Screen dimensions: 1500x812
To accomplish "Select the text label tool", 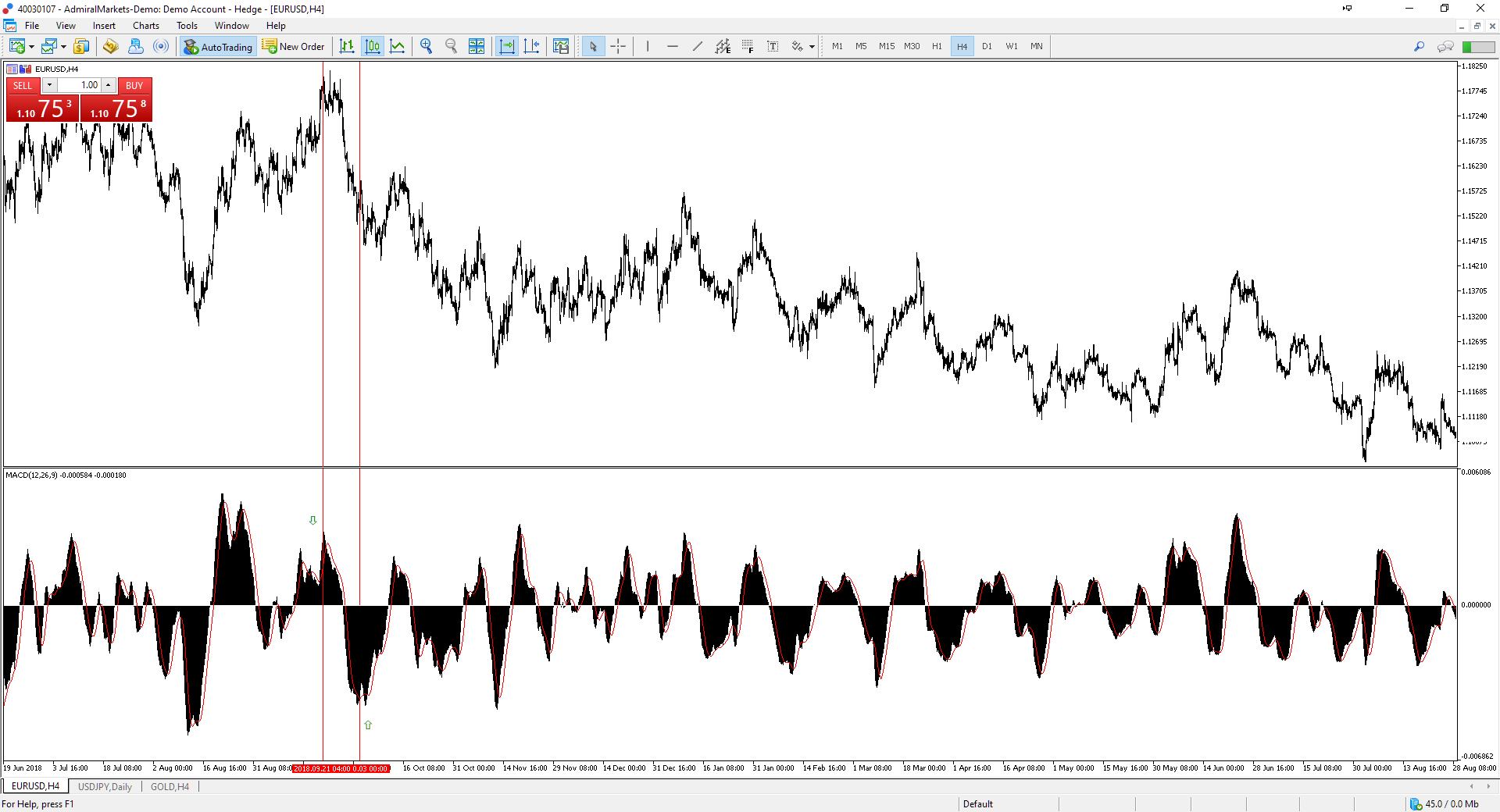I will point(773,46).
